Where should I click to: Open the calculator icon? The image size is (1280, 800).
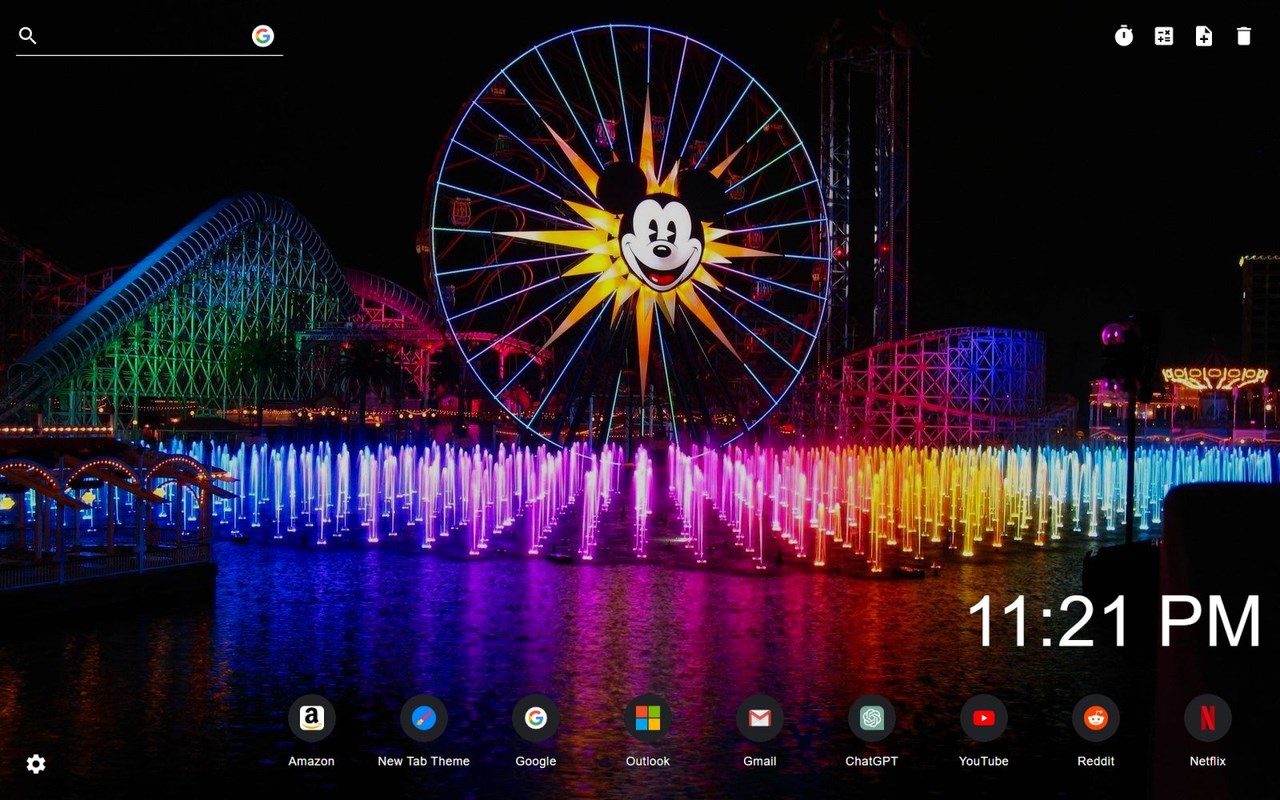coord(1164,36)
